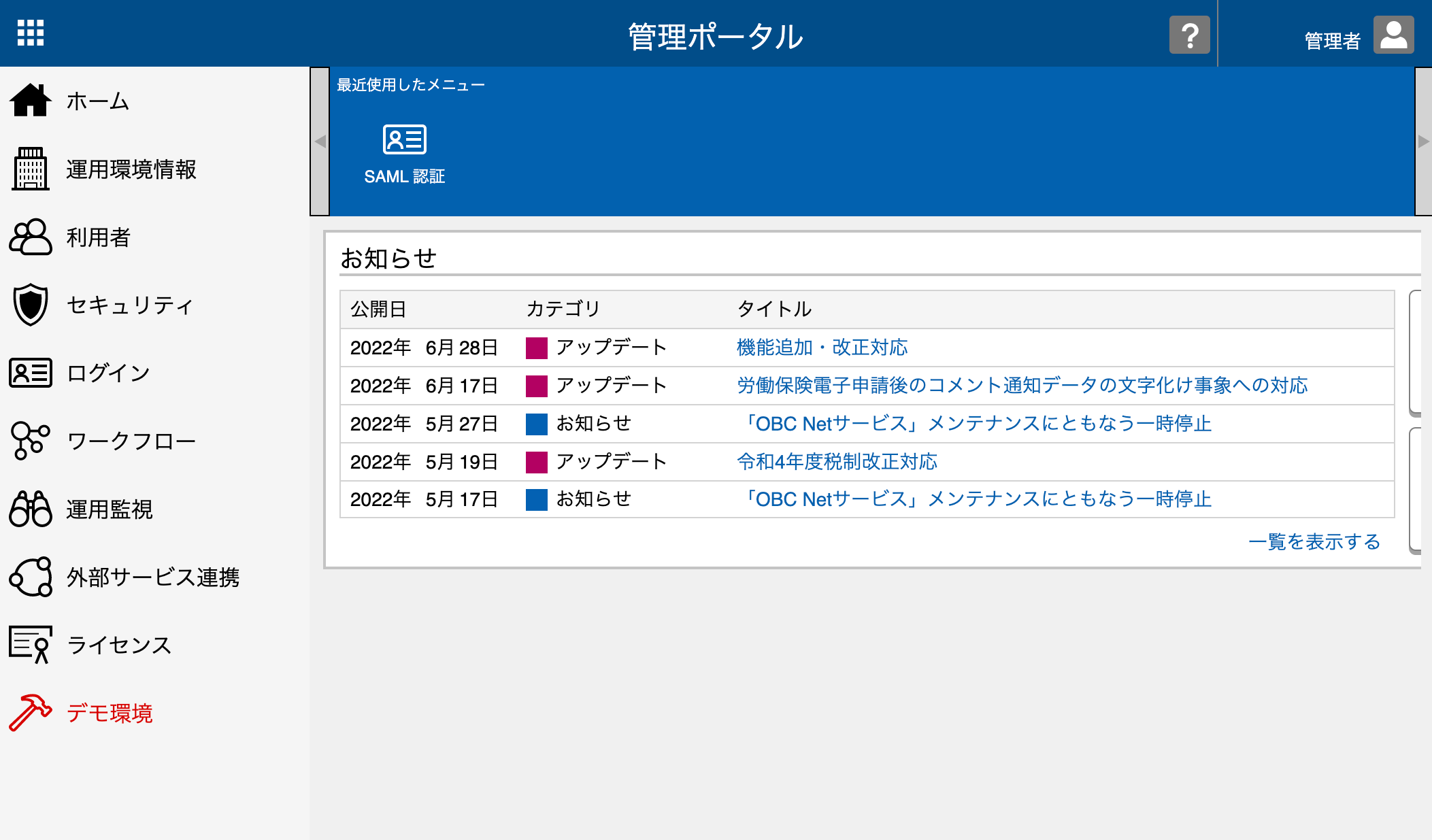Click the セキュリティ shield icon
This screenshot has height=840, width=1432.
30,305
